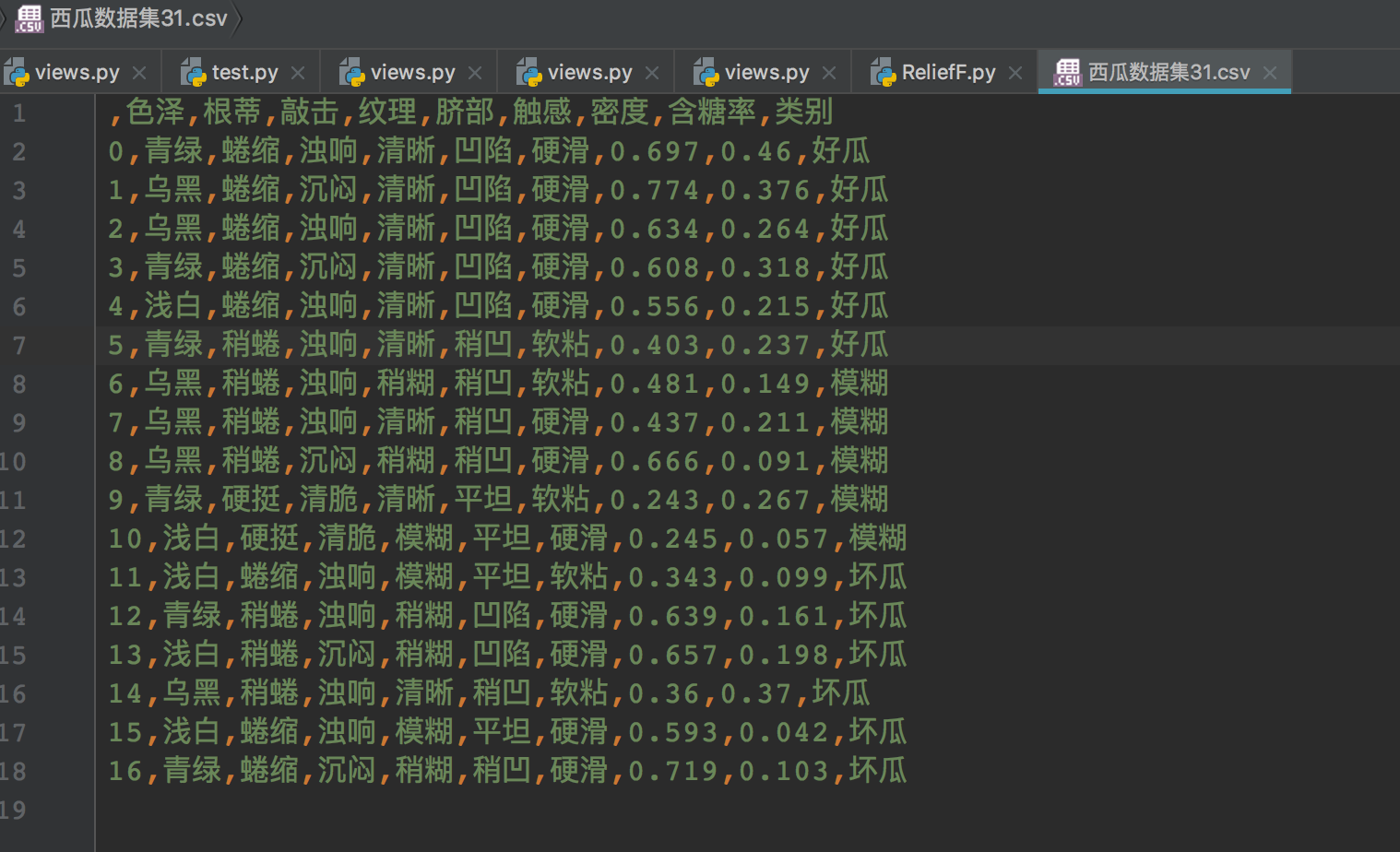Click the Python icon on the first views.py tab

tap(16, 71)
